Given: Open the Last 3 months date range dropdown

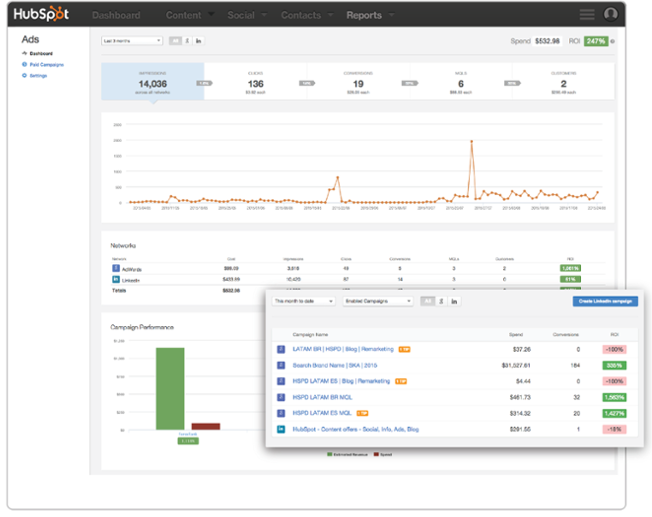Looking at the screenshot, I should (132, 41).
